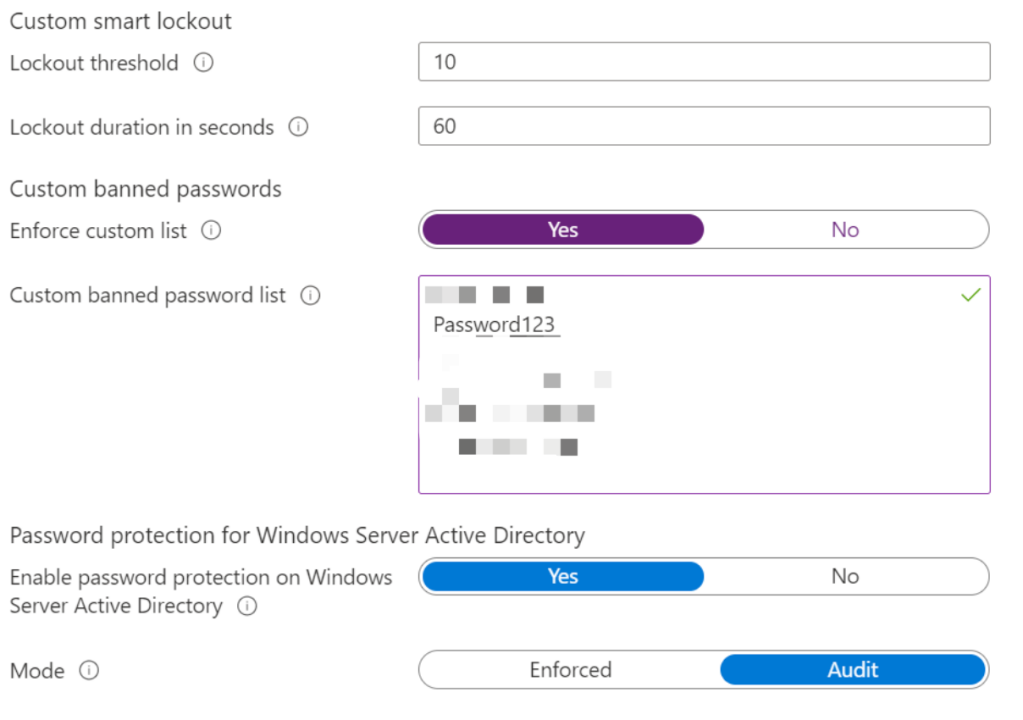
Task: Open info tooltip for Enforce custom list
Action: (x=211, y=230)
